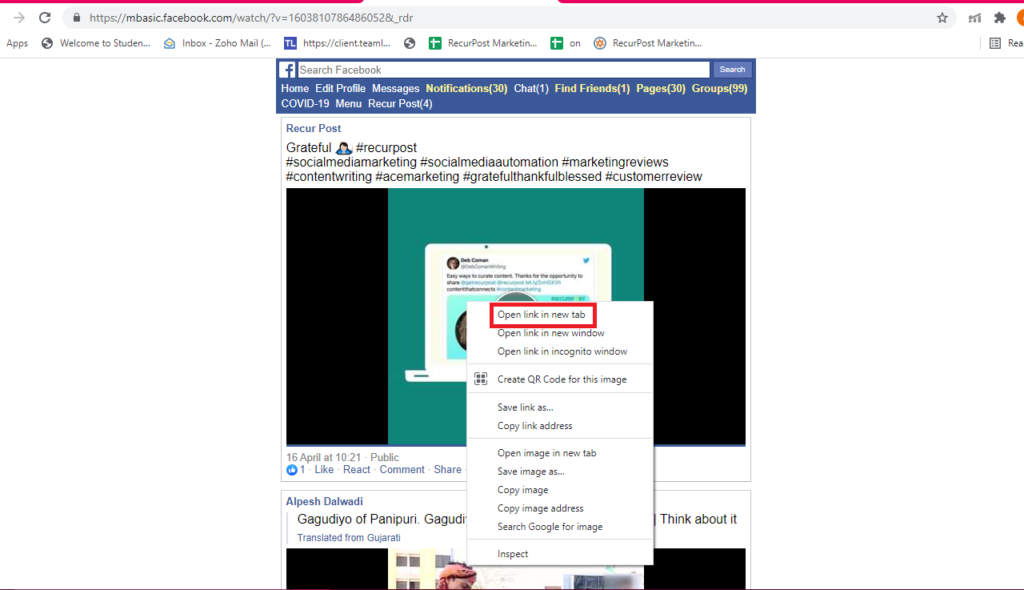The height and width of the screenshot is (590, 1024).
Task: Open the 'on' bookmark
Action: (x=566, y=43)
